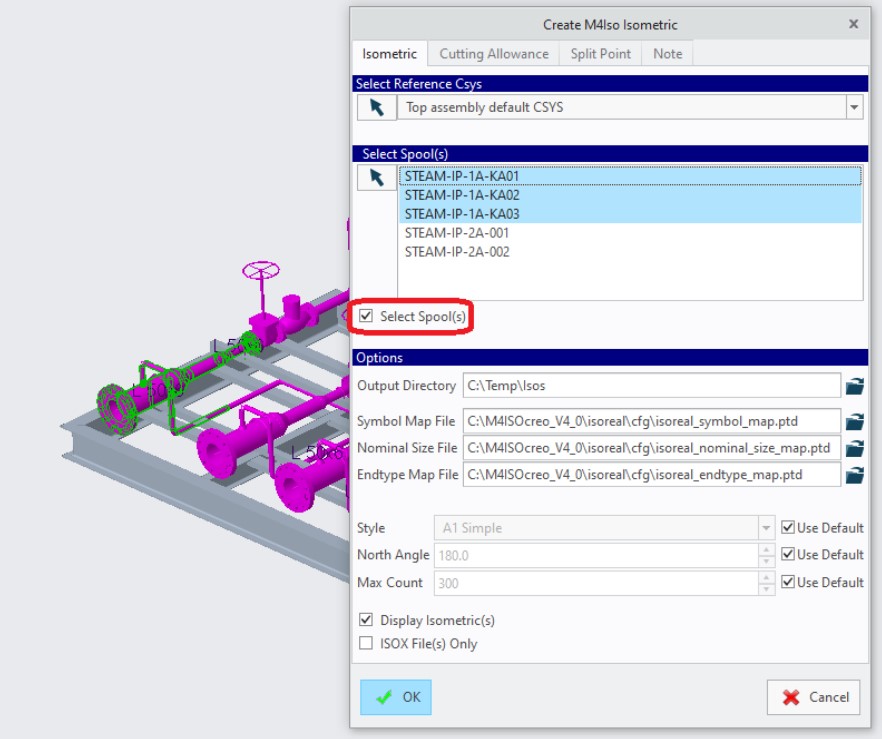The width and height of the screenshot is (882, 739).
Task: Click the Reference Csys selection arrow icon
Action: [376, 107]
